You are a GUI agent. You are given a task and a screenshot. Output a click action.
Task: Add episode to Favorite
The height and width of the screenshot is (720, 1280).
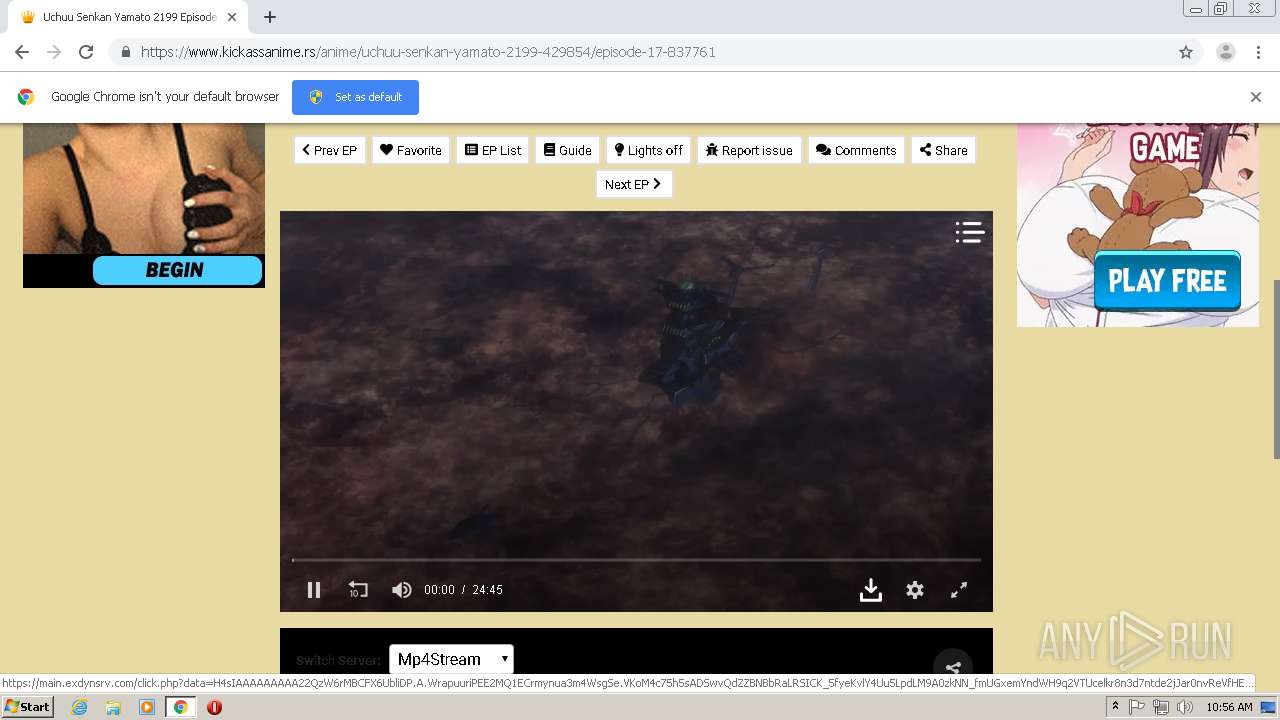point(411,150)
